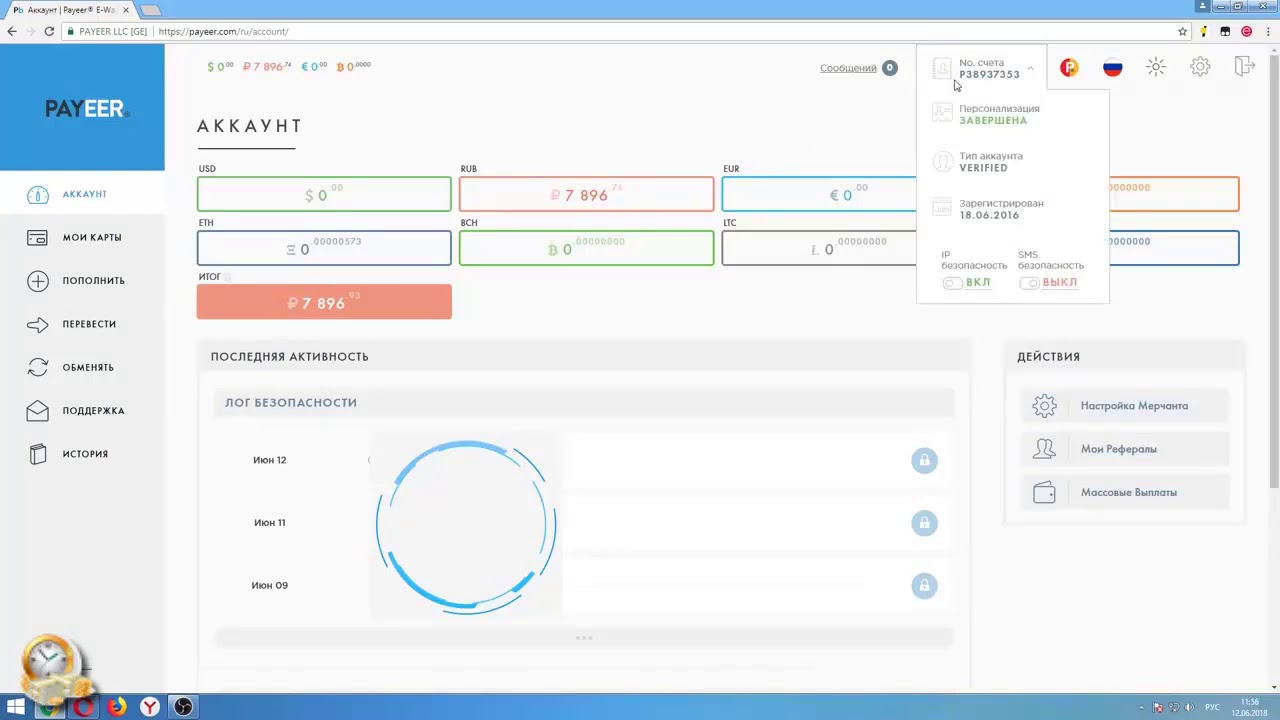Click the ИТОГ total balance box
The image size is (1280, 720).
coord(324,302)
